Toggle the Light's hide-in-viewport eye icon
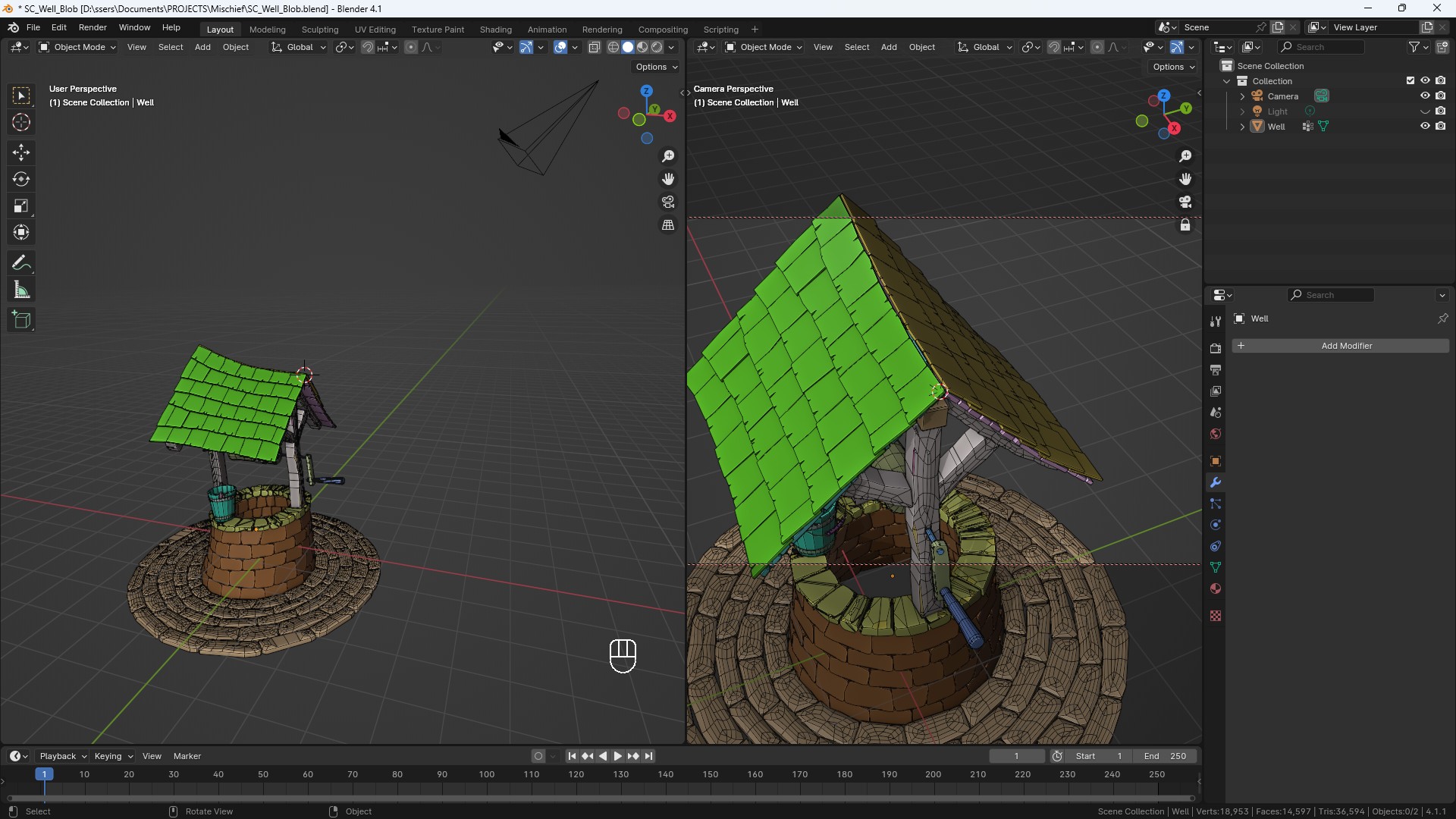 tap(1425, 111)
